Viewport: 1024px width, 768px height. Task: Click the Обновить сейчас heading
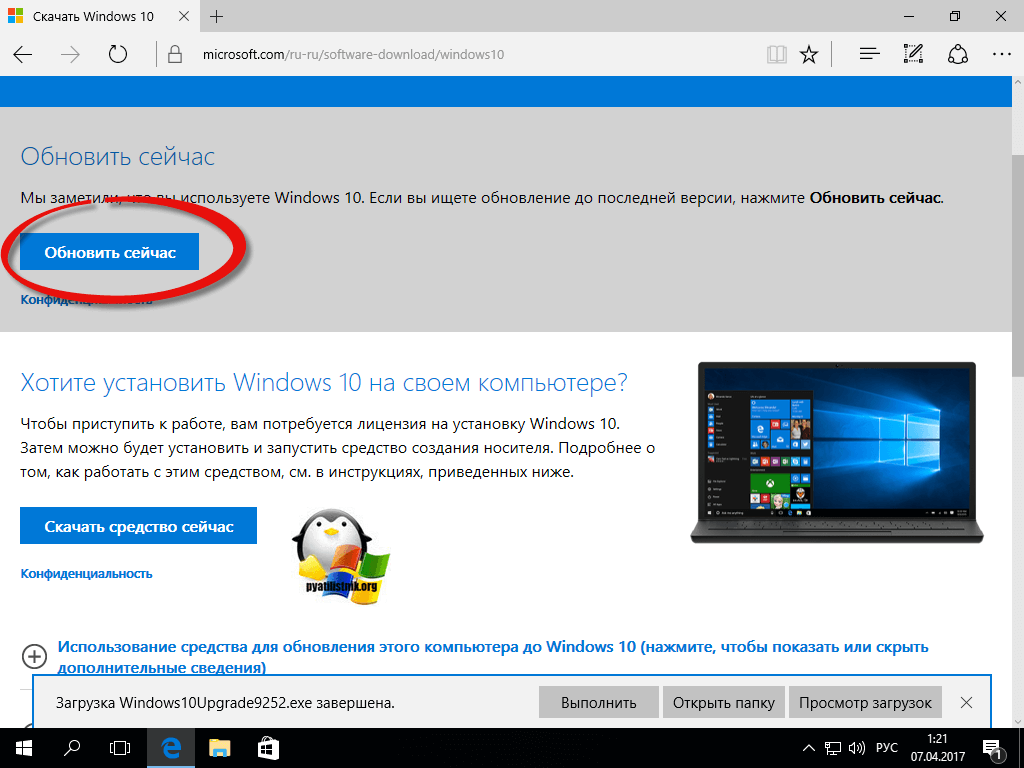click(118, 157)
